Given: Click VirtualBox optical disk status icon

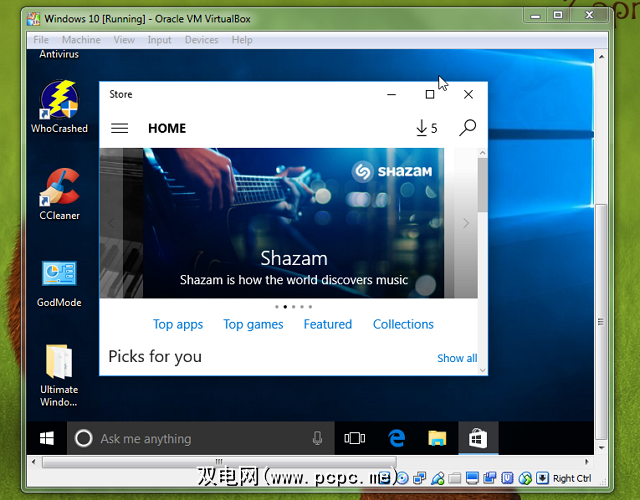Looking at the screenshot, I should 402,478.
